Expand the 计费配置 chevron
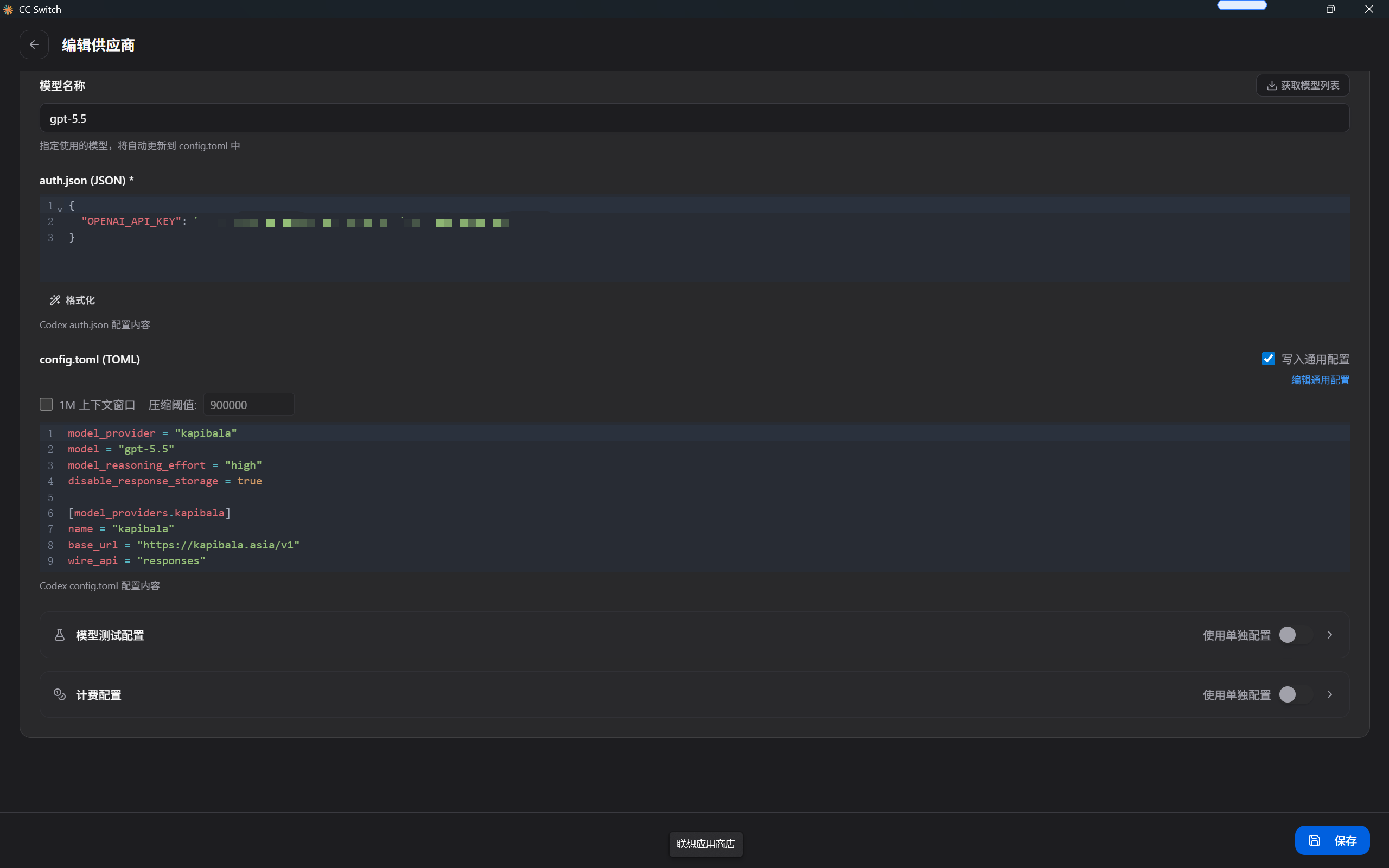 point(1329,694)
